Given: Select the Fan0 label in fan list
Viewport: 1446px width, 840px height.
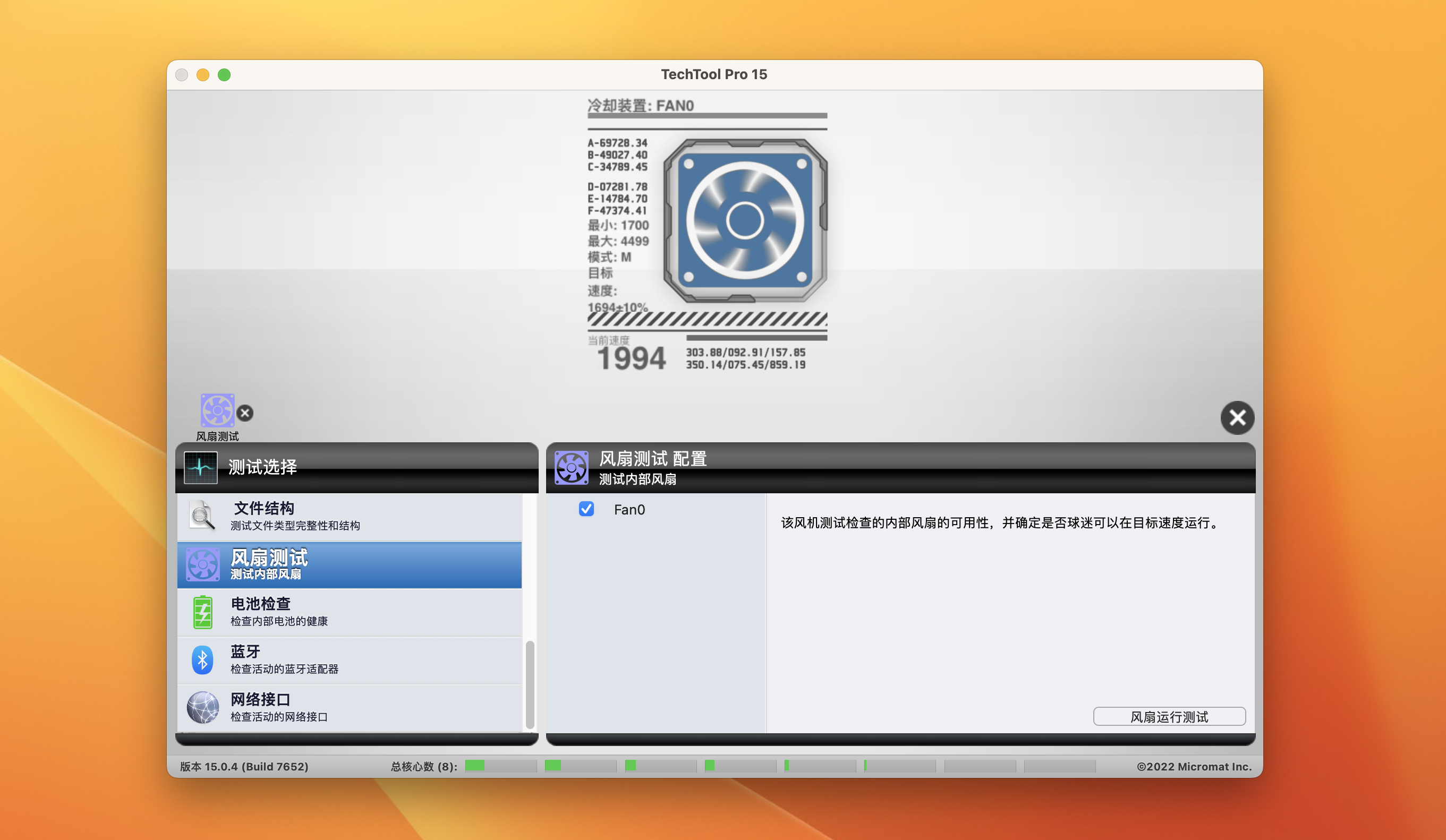Looking at the screenshot, I should point(629,510).
